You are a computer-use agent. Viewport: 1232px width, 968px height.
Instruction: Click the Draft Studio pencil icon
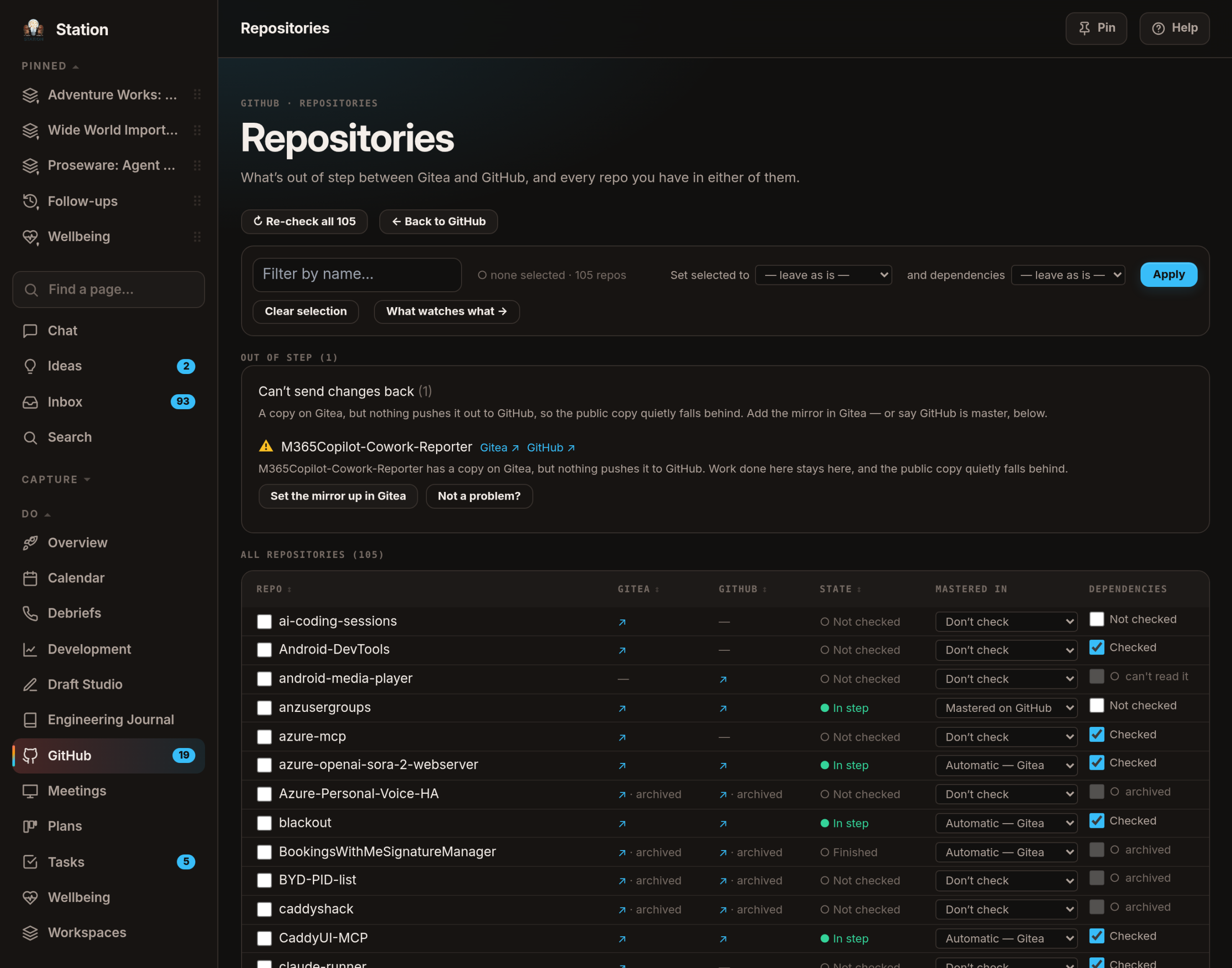click(x=30, y=684)
